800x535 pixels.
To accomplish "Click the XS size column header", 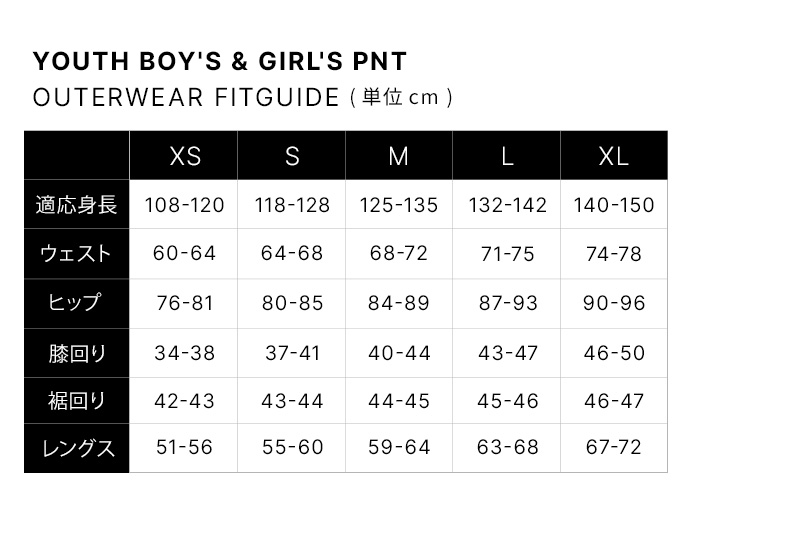I will click(x=185, y=156).
